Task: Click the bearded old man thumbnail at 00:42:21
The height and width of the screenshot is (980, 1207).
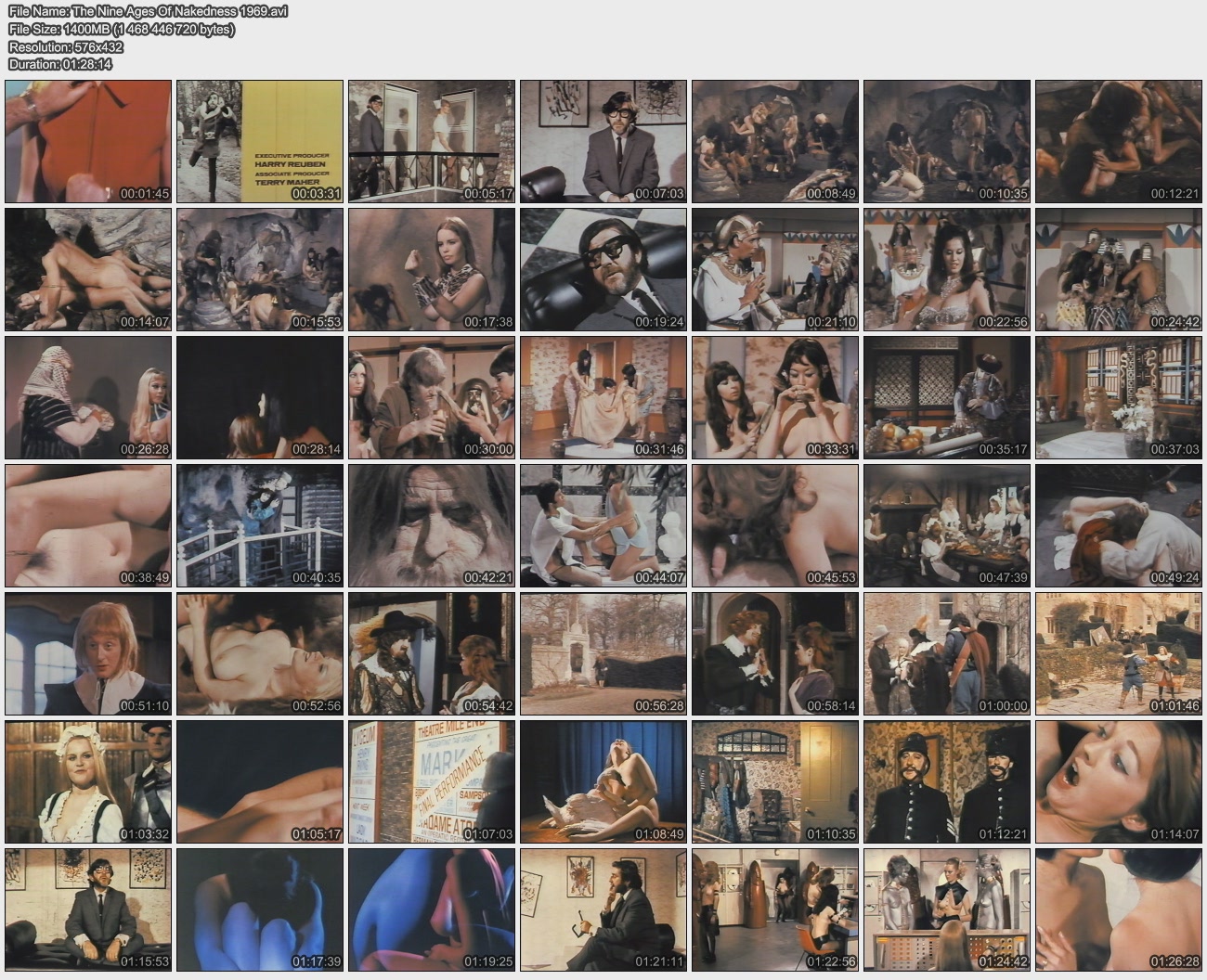Action: pyautogui.click(x=432, y=525)
